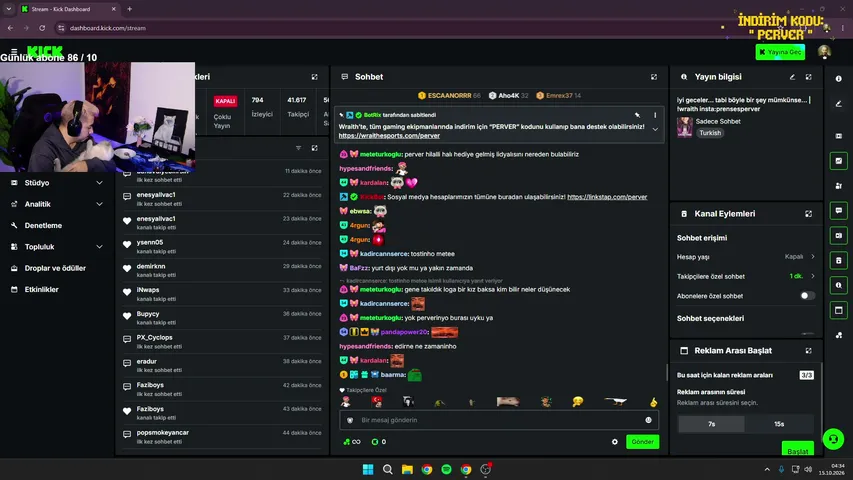This screenshot has height=480, width=853.
Task: Expand the Sohbet panel to fullscreen
Action: pos(654,77)
